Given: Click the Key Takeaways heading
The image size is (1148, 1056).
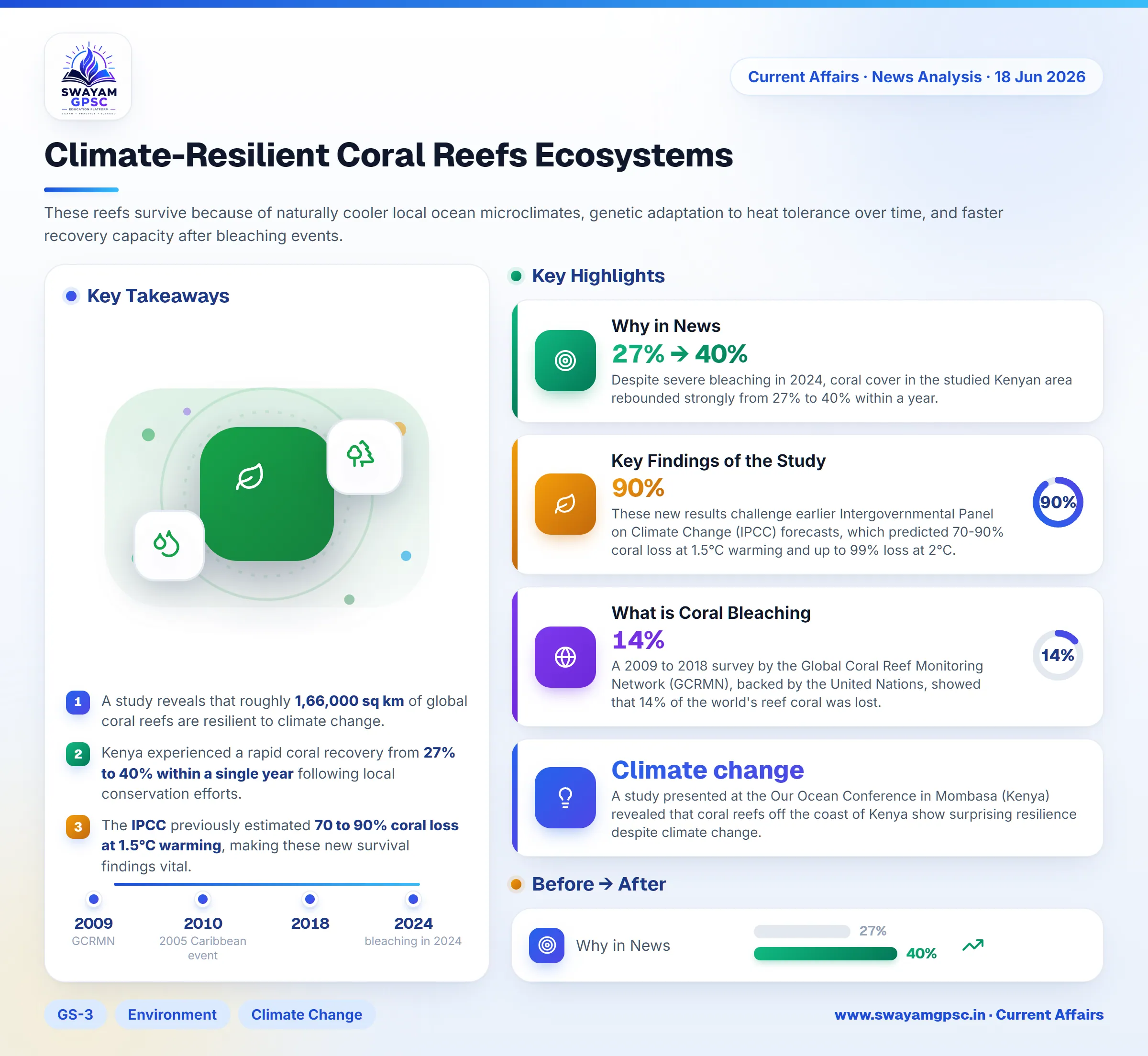Looking at the screenshot, I should click(x=158, y=296).
